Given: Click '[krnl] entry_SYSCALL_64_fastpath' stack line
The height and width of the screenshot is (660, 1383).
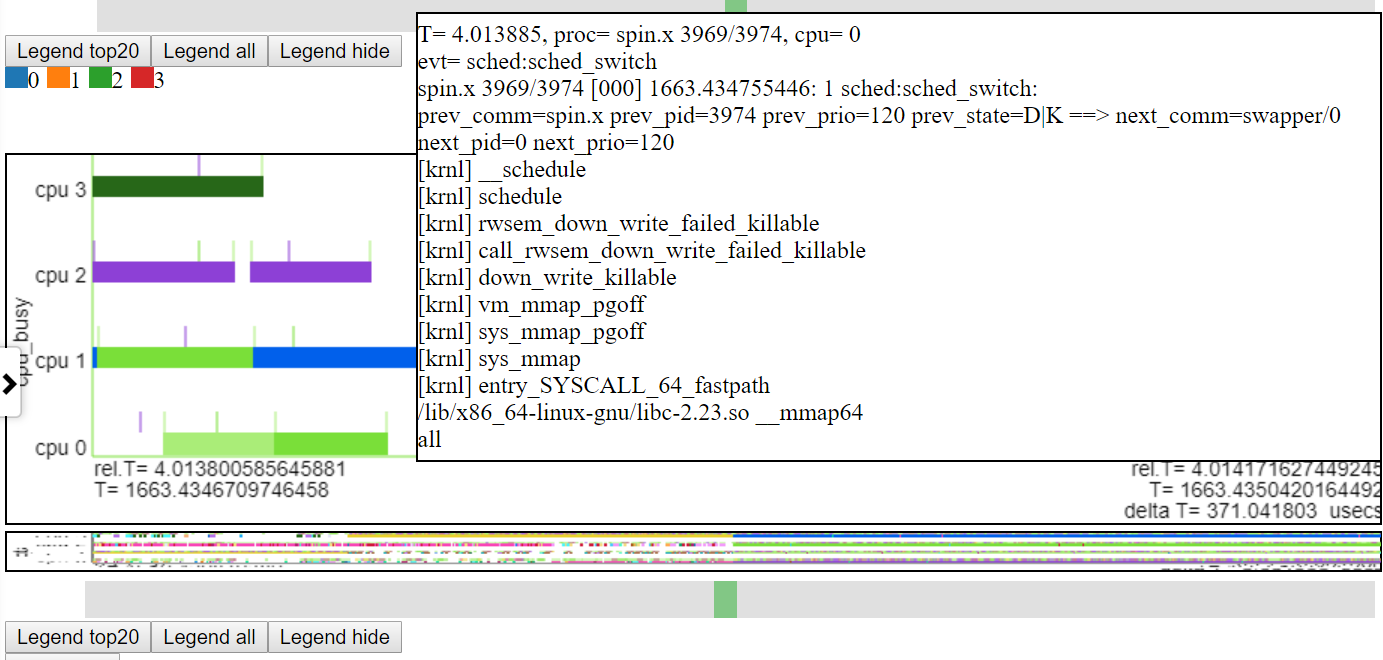Looking at the screenshot, I should point(594,386).
